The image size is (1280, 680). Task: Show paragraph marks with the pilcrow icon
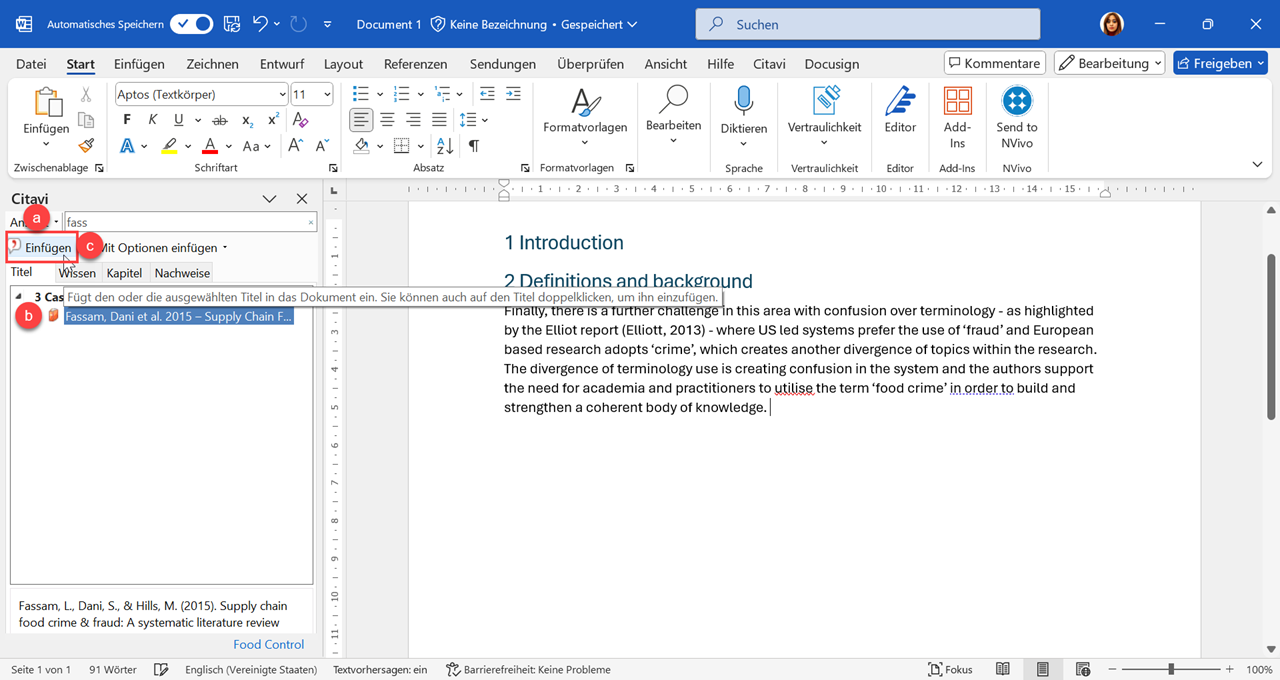click(474, 146)
